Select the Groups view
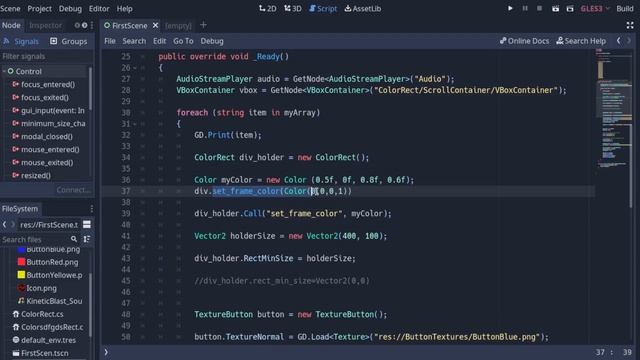 click(69, 41)
